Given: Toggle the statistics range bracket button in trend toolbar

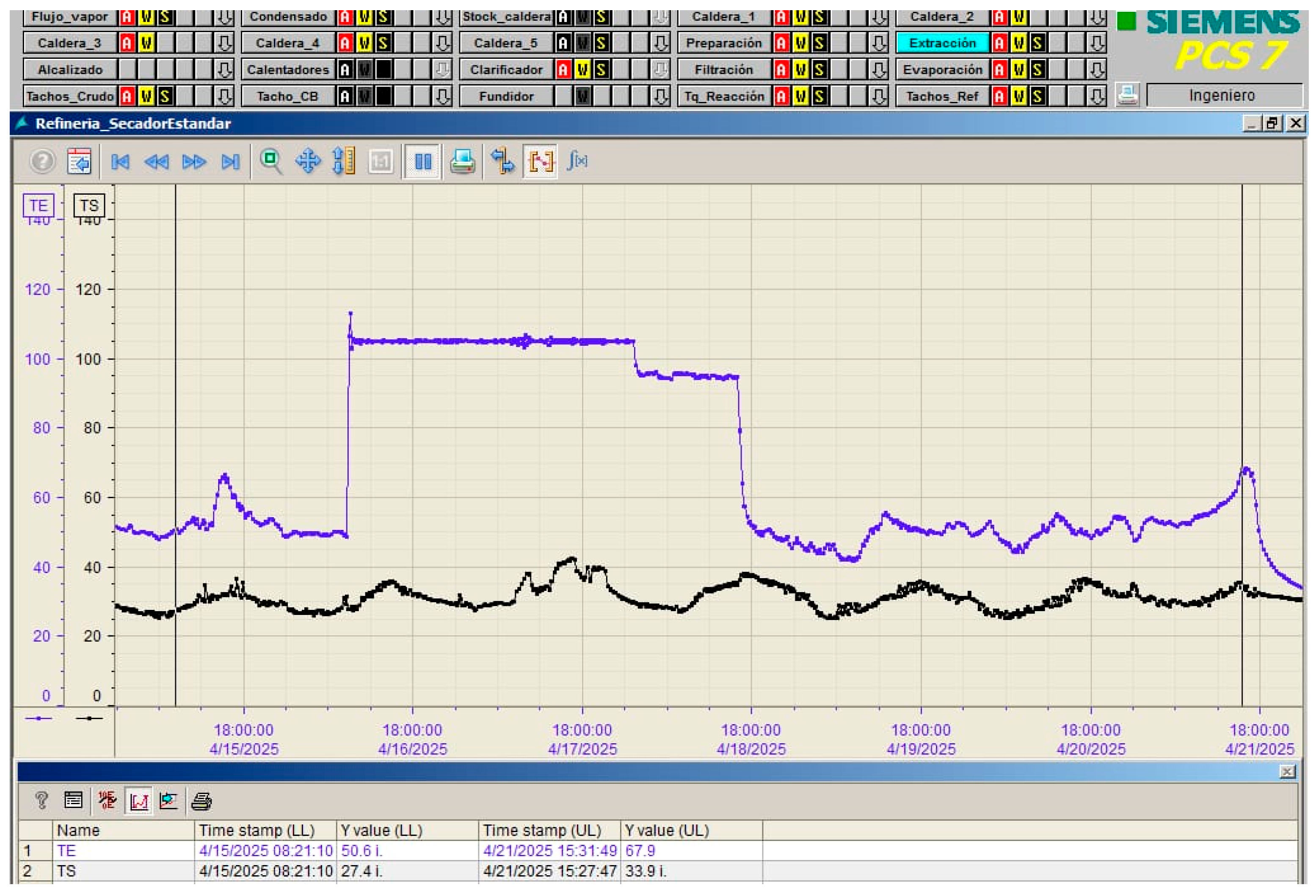Looking at the screenshot, I should [540, 162].
